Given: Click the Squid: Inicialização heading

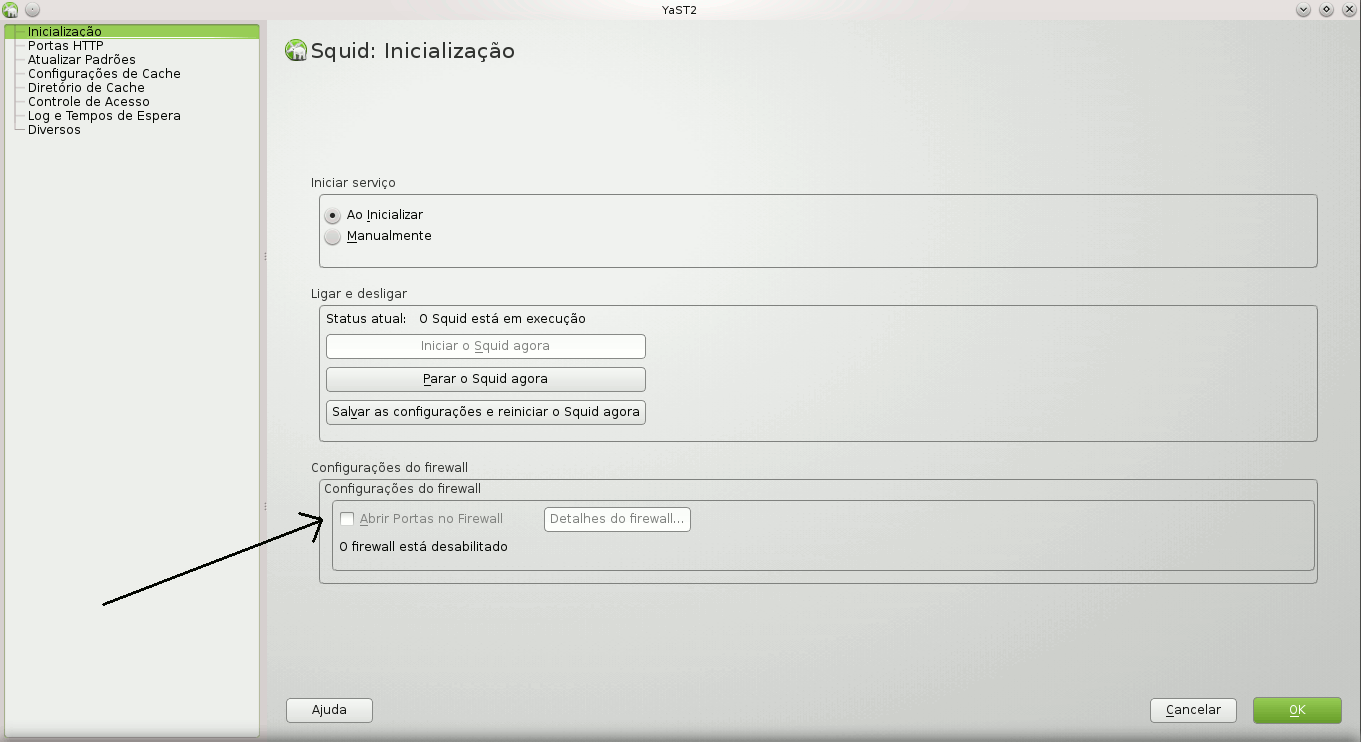Looking at the screenshot, I should [x=413, y=51].
